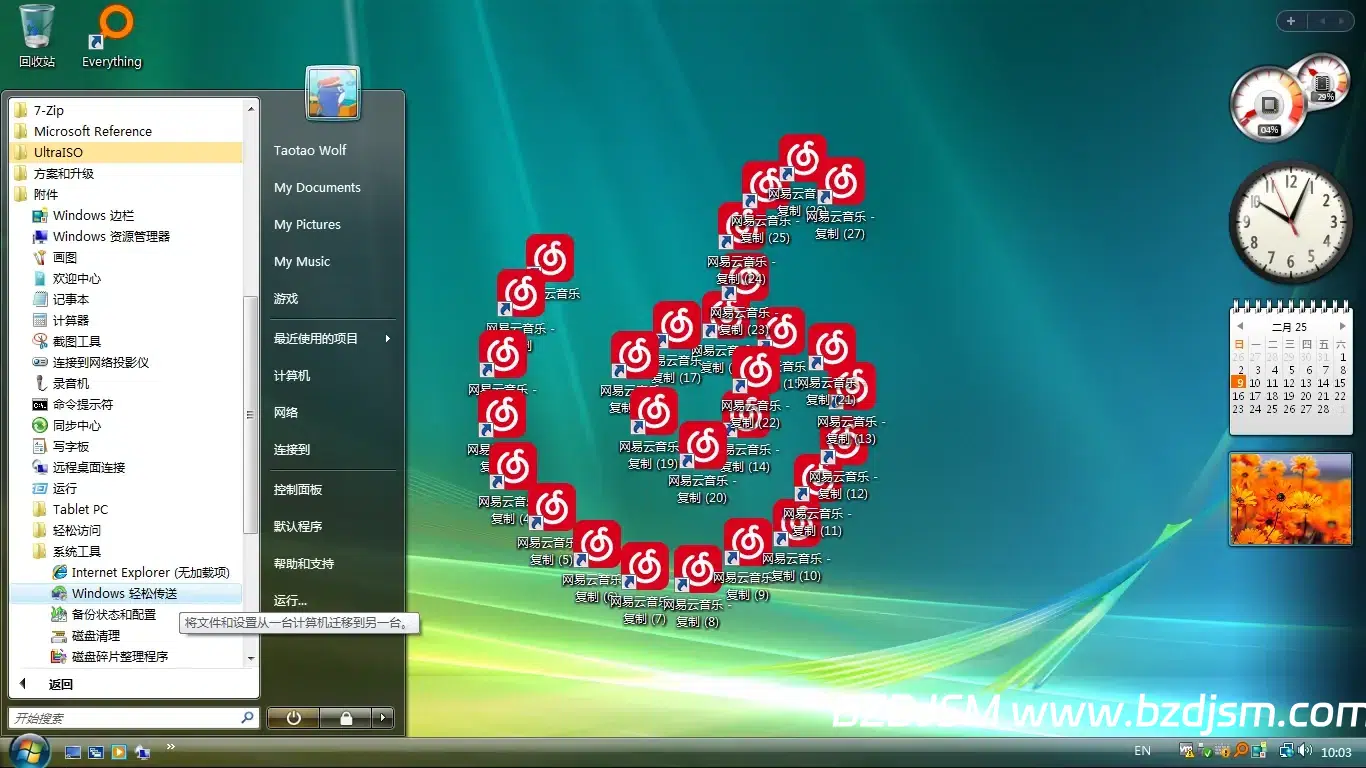Click the taskbar clock showing 10:03
Image resolution: width=1366 pixels, height=768 pixels.
[1336, 752]
